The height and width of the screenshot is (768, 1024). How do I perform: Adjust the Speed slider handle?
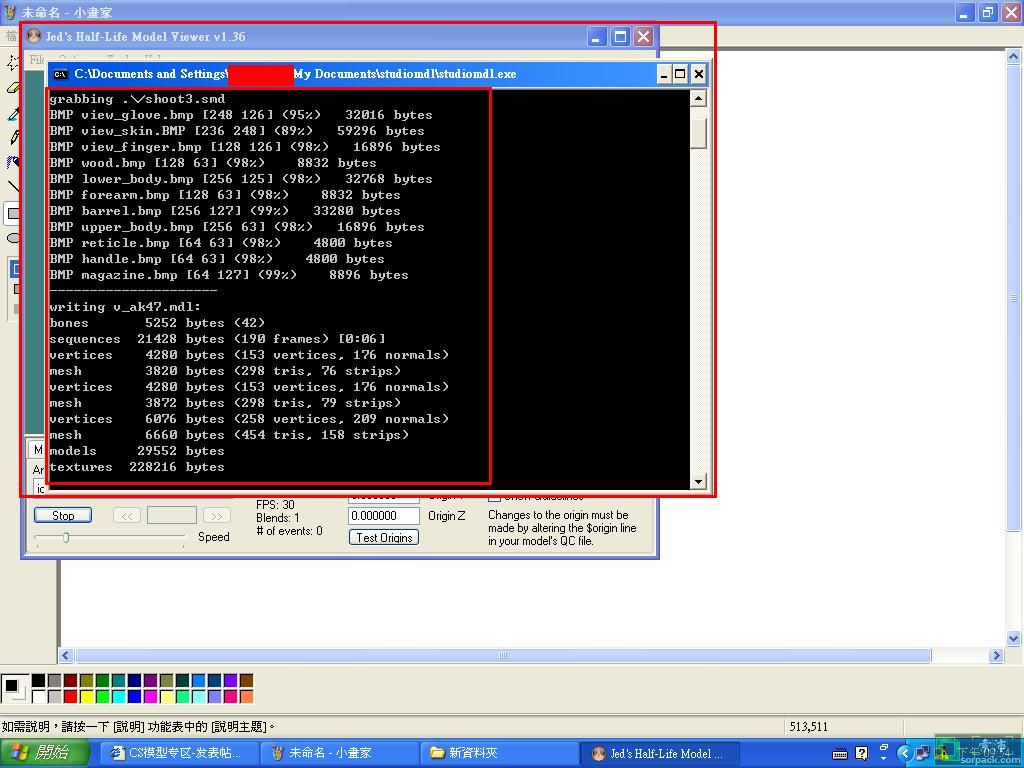click(x=66, y=537)
